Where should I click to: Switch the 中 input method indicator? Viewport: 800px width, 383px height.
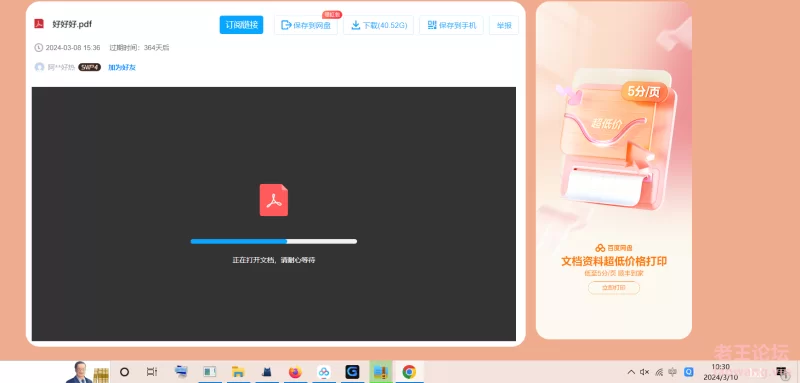click(x=672, y=372)
